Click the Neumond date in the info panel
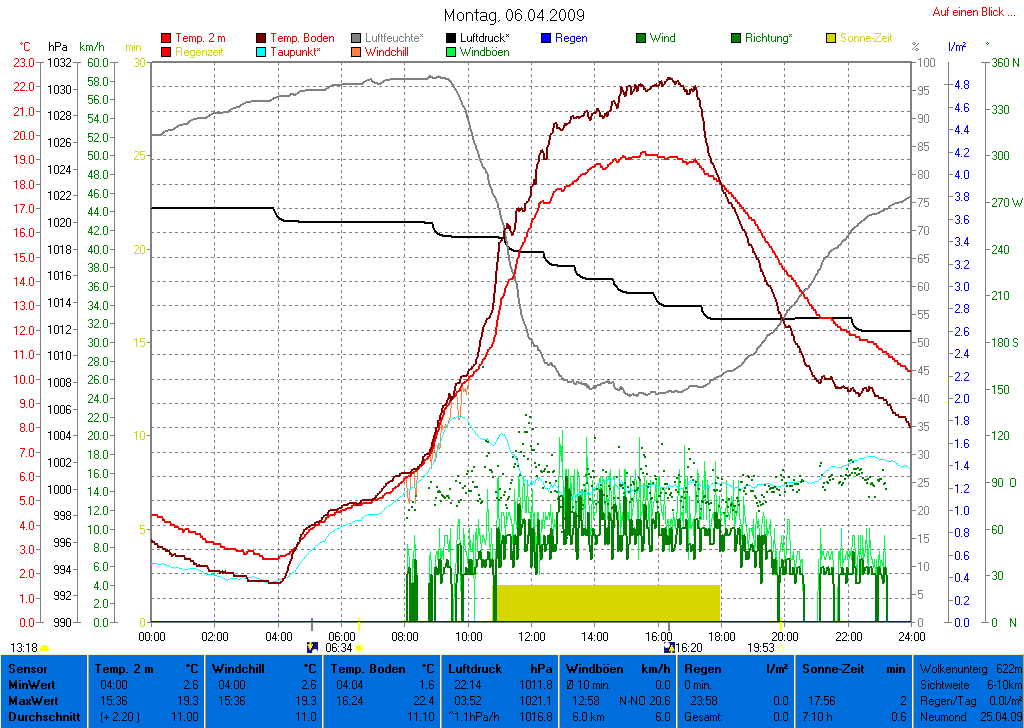Viewport: 1024px width, 728px height. (1000, 717)
